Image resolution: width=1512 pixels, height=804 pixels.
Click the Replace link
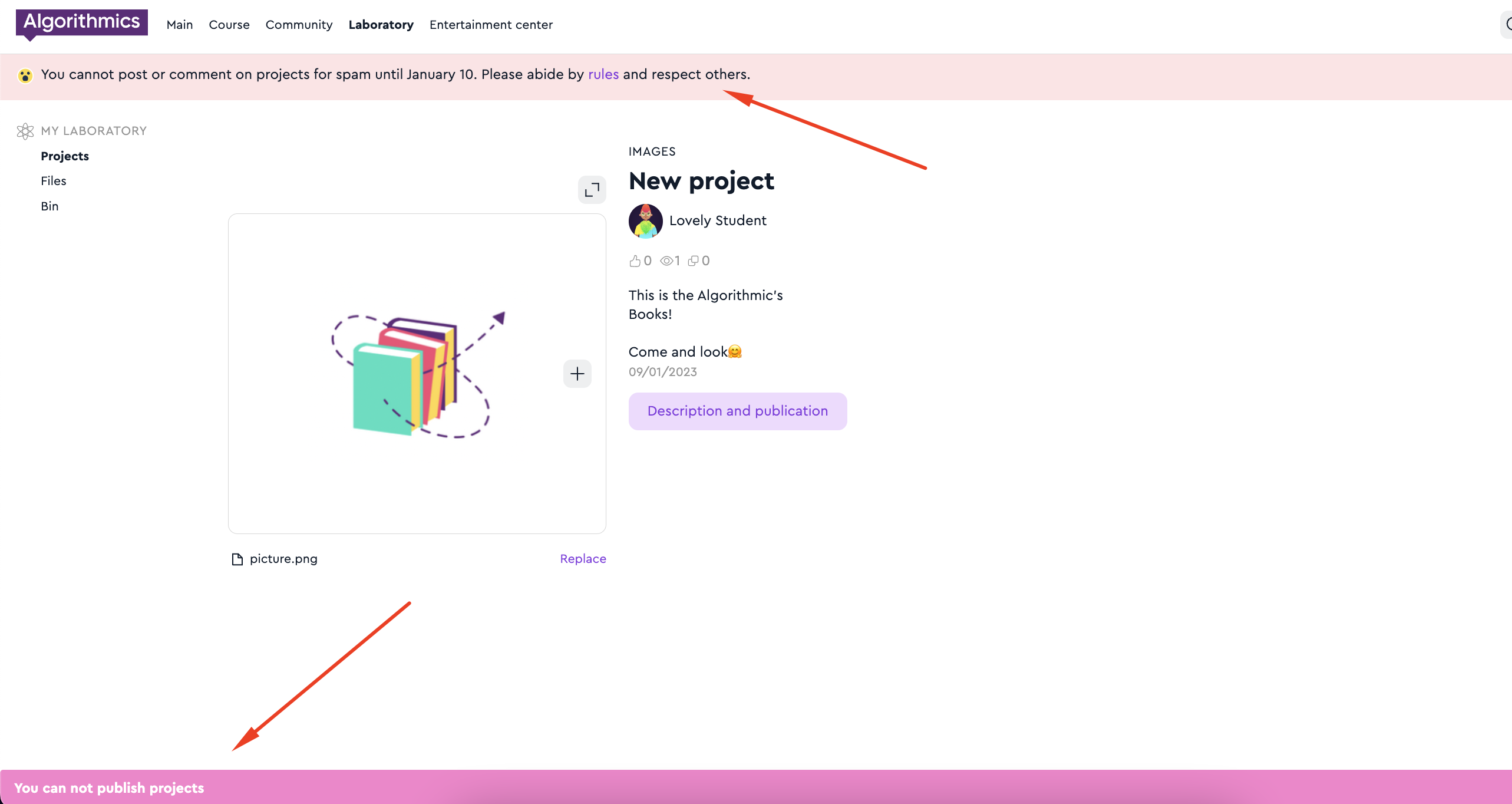582,559
